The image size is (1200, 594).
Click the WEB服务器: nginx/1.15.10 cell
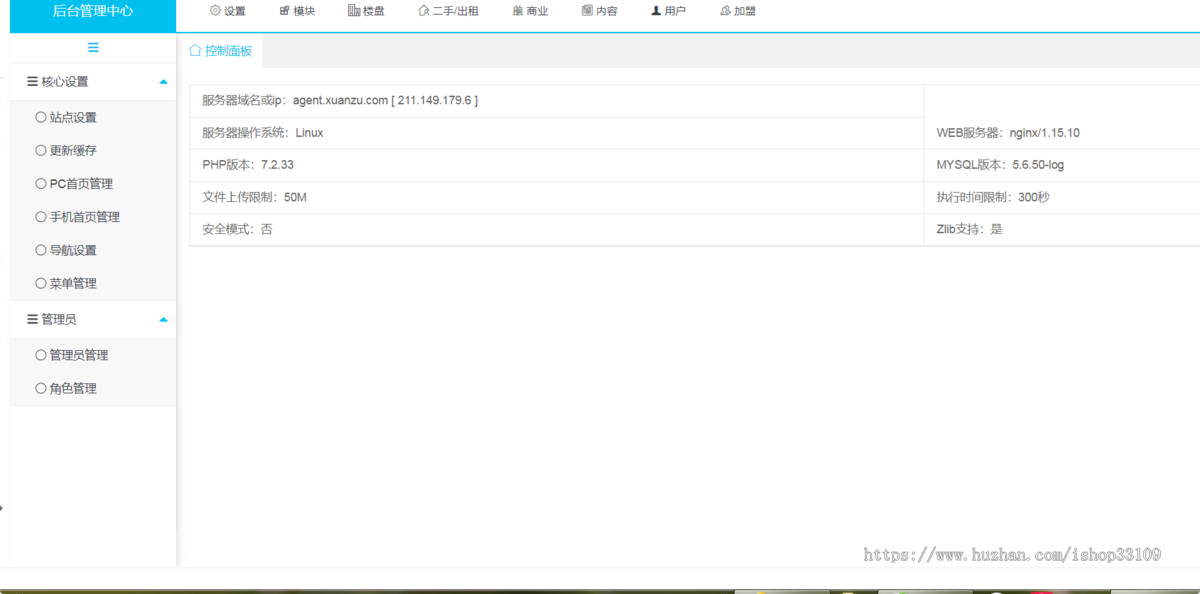[x=1062, y=133]
